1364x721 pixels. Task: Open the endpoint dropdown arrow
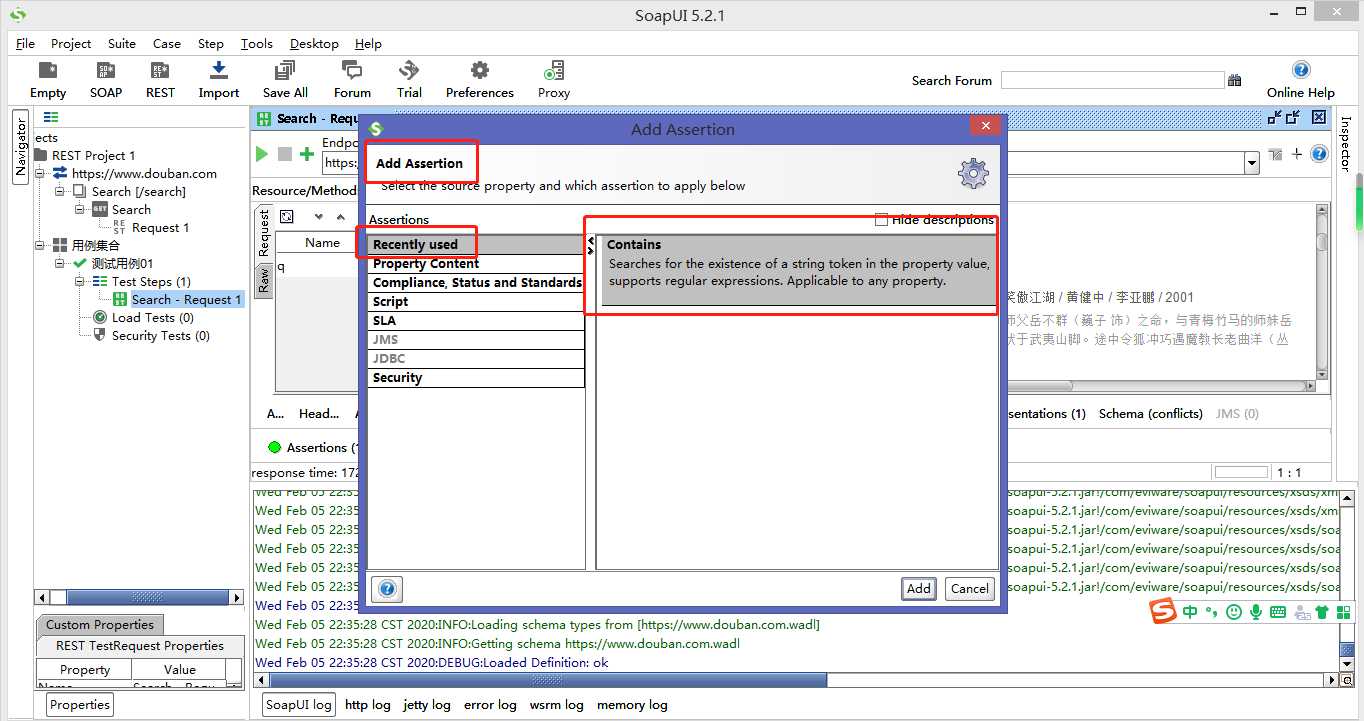(1251, 163)
